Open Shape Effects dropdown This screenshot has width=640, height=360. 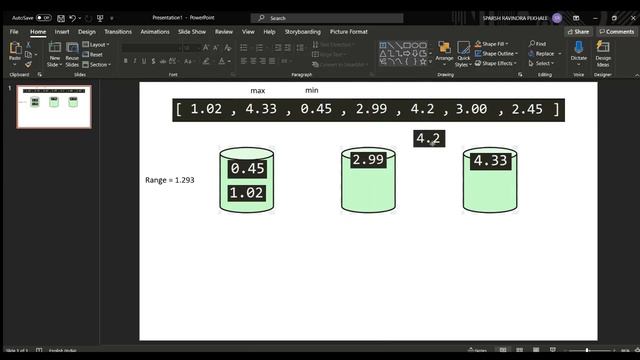pyautogui.click(x=496, y=63)
